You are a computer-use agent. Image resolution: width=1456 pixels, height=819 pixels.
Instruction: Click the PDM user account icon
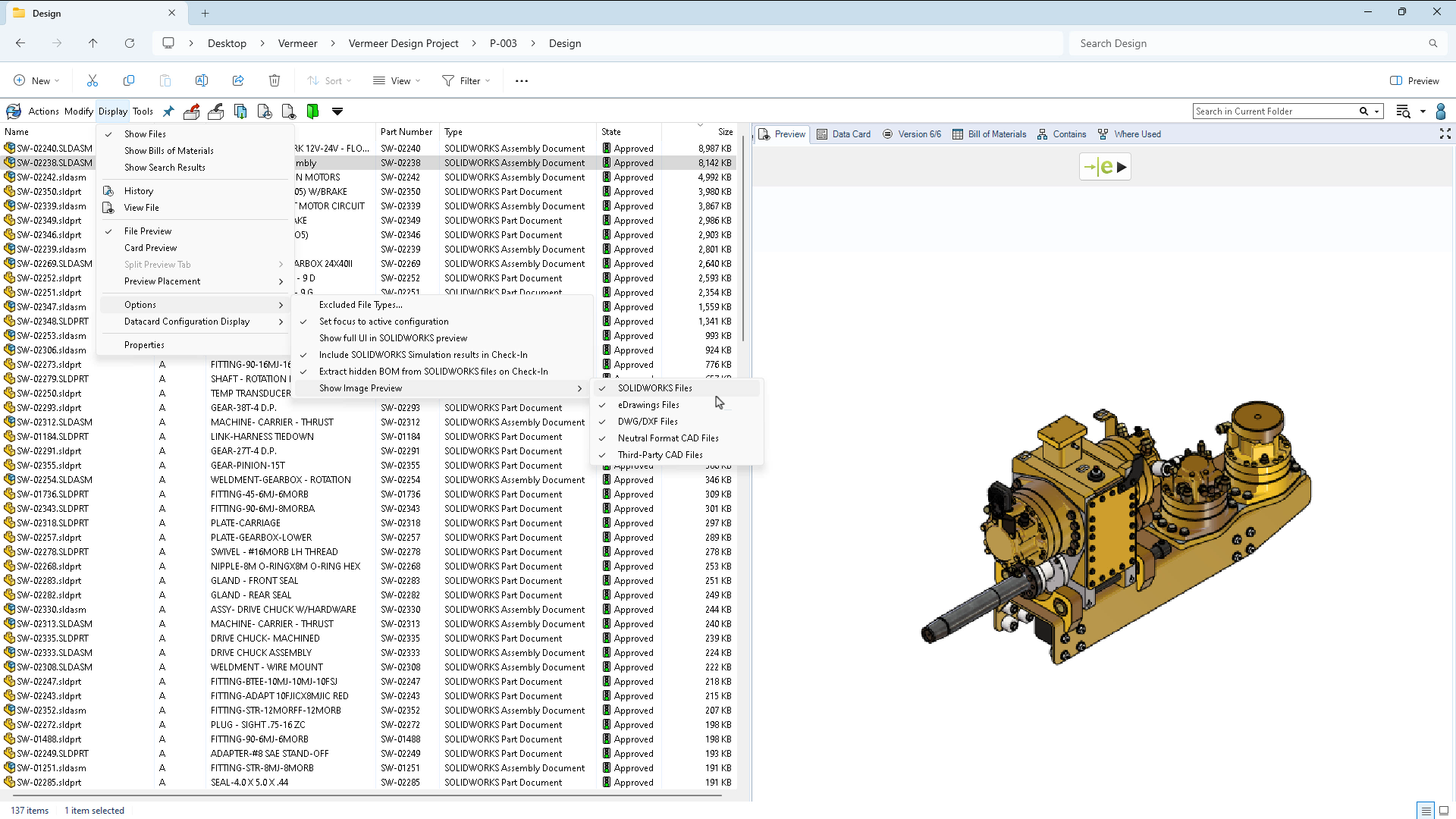click(x=1441, y=111)
